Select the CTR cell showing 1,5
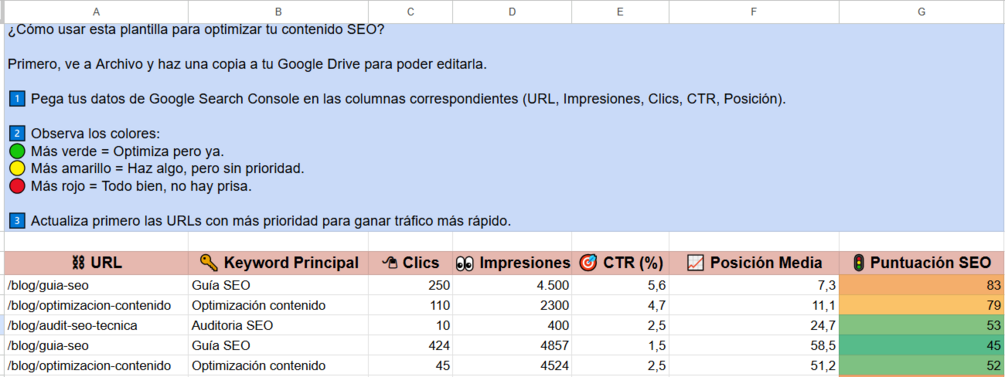This screenshot has width=1005, height=377. point(620,346)
